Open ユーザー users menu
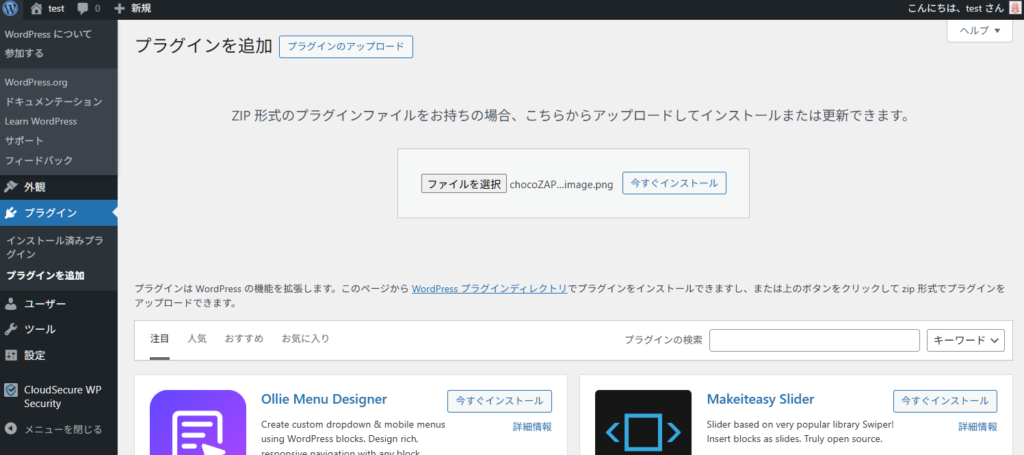 click(x=44, y=303)
